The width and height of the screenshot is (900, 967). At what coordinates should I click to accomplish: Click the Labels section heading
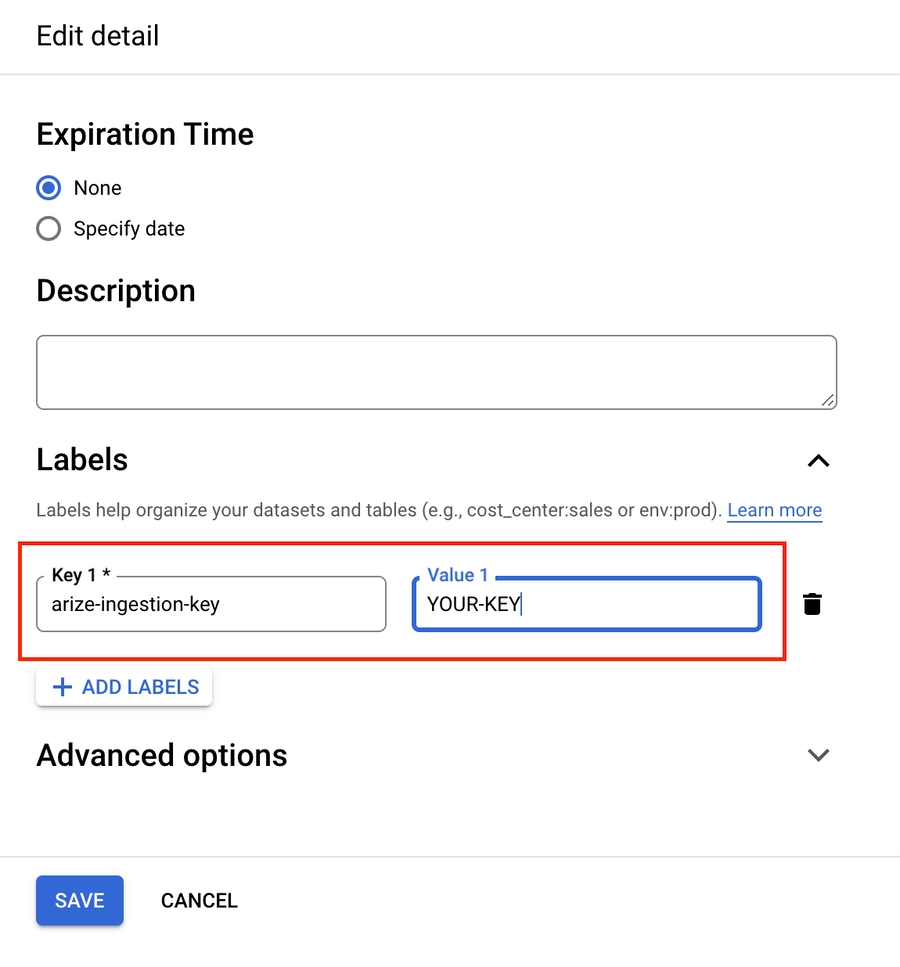click(82, 460)
